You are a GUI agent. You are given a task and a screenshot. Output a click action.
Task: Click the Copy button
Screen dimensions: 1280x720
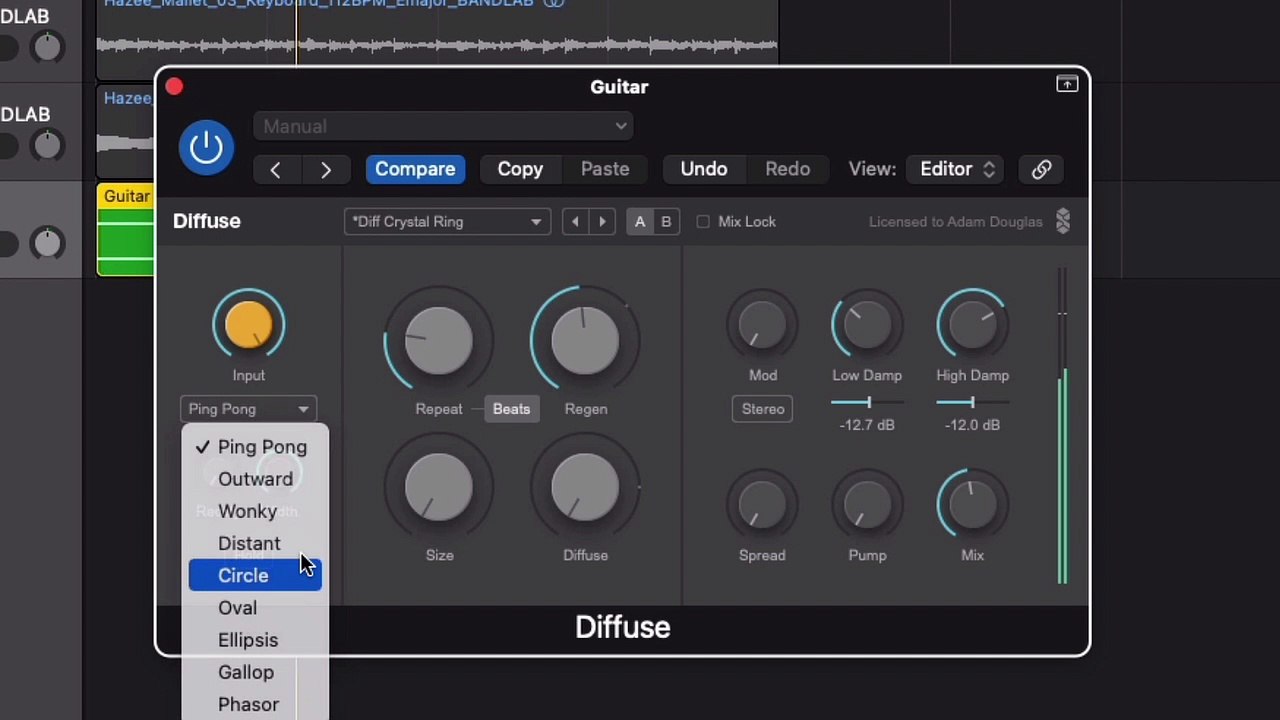click(520, 169)
